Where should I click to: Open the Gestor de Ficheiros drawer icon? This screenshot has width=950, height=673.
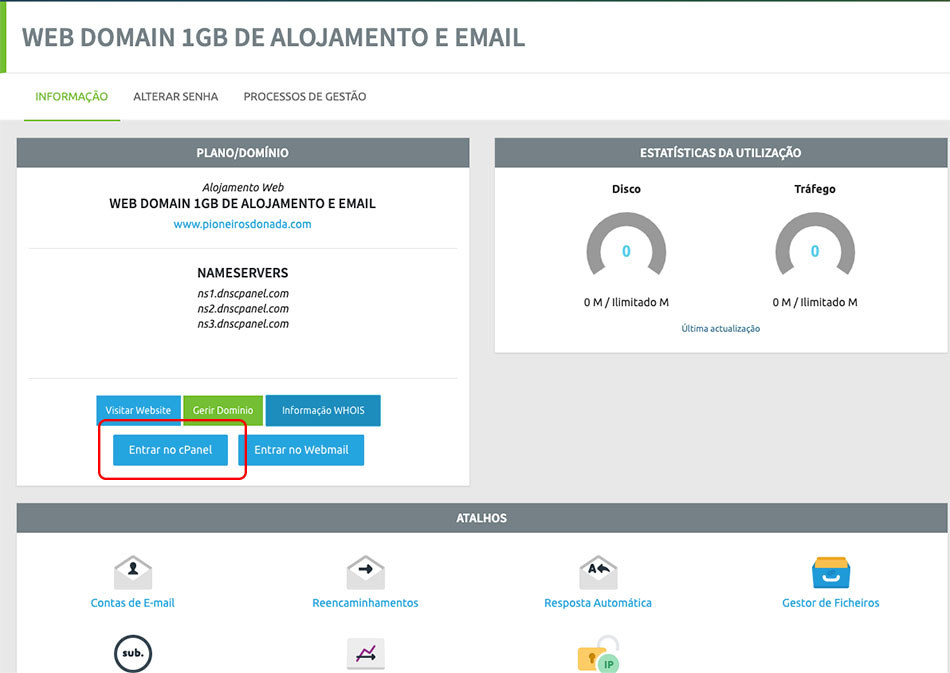tap(830, 572)
